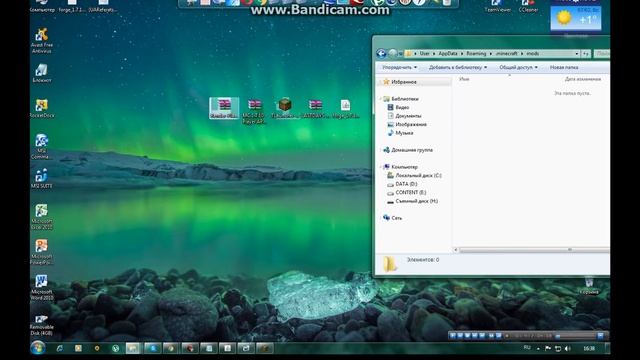This screenshot has height=360, width=640.
Task: Open the weather gadget showing +1°
Action: 576,18
